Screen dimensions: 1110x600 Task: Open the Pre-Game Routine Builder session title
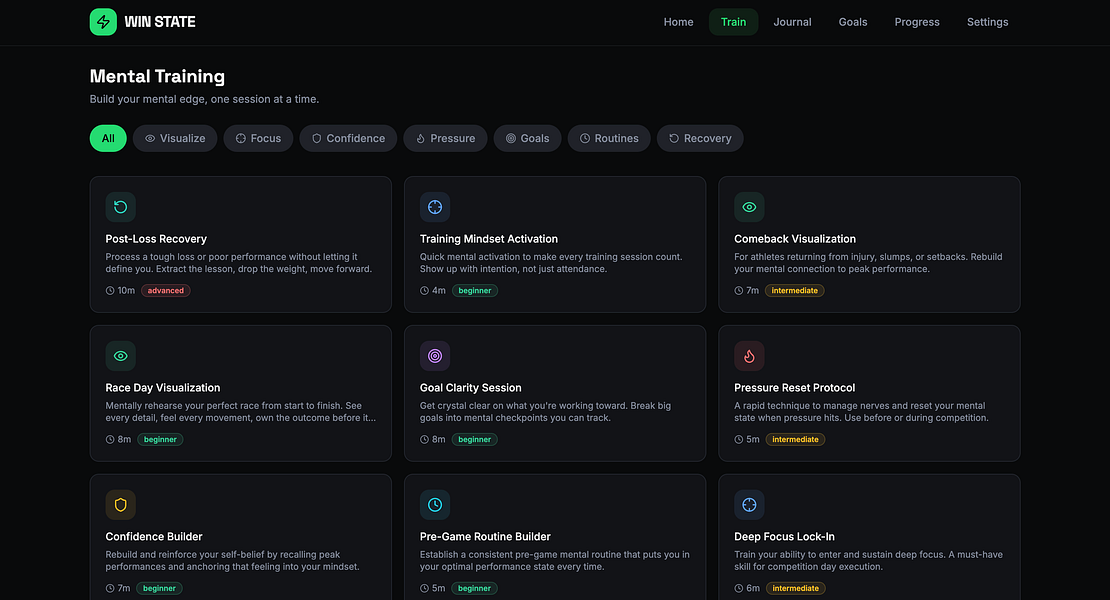click(485, 536)
